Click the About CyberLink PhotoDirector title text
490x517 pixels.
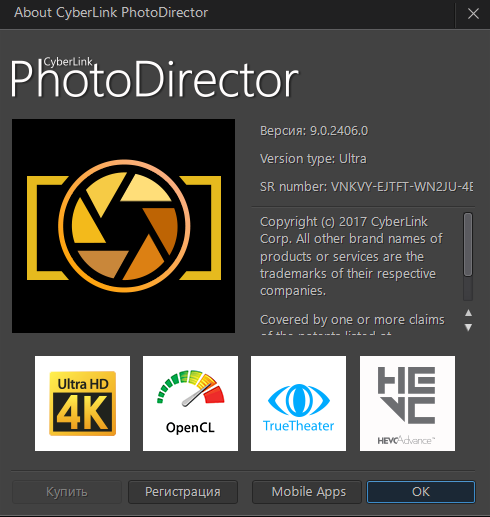click(111, 13)
